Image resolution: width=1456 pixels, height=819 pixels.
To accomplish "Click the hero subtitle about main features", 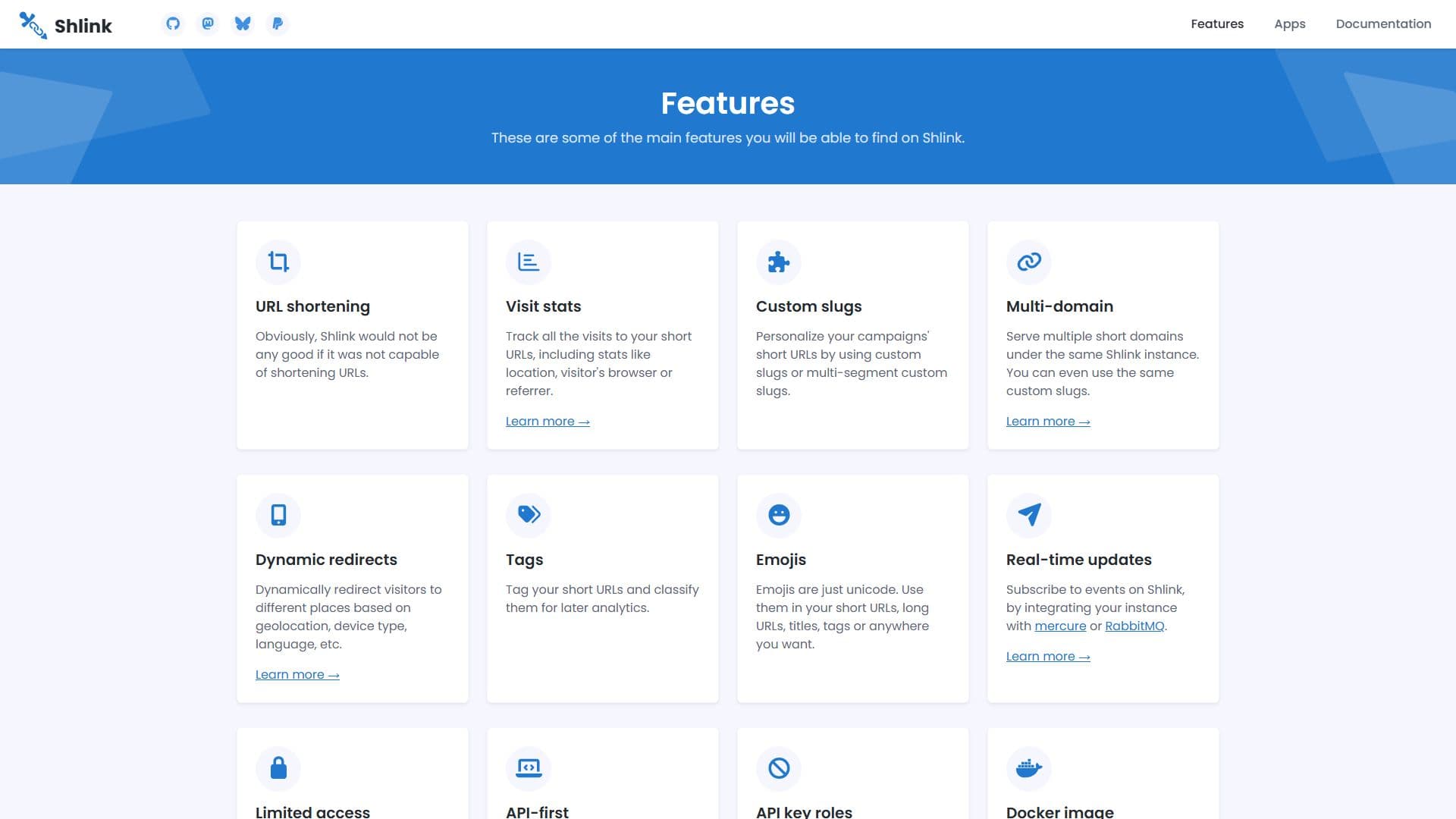I will click(728, 138).
